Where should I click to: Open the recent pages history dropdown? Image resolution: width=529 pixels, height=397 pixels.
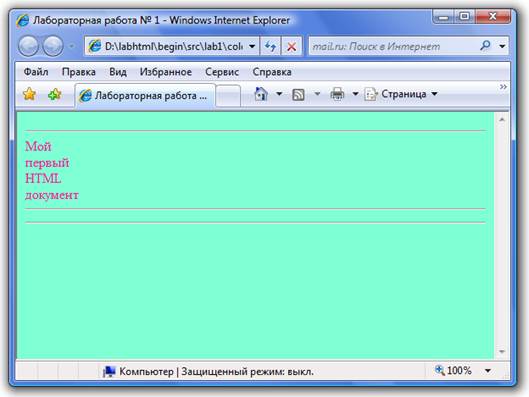(x=72, y=46)
